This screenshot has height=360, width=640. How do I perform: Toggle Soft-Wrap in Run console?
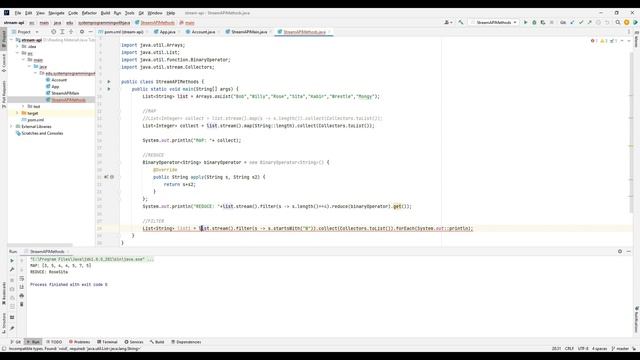pyautogui.click(x=22, y=278)
